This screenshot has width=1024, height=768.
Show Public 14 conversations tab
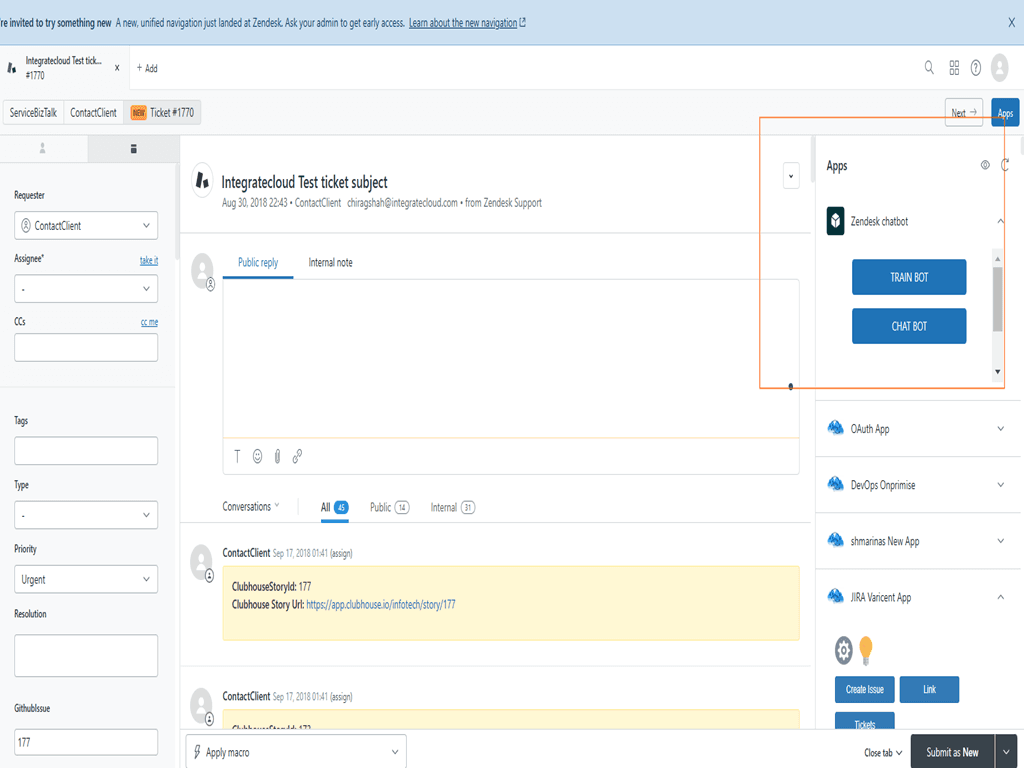pos(389,507)
